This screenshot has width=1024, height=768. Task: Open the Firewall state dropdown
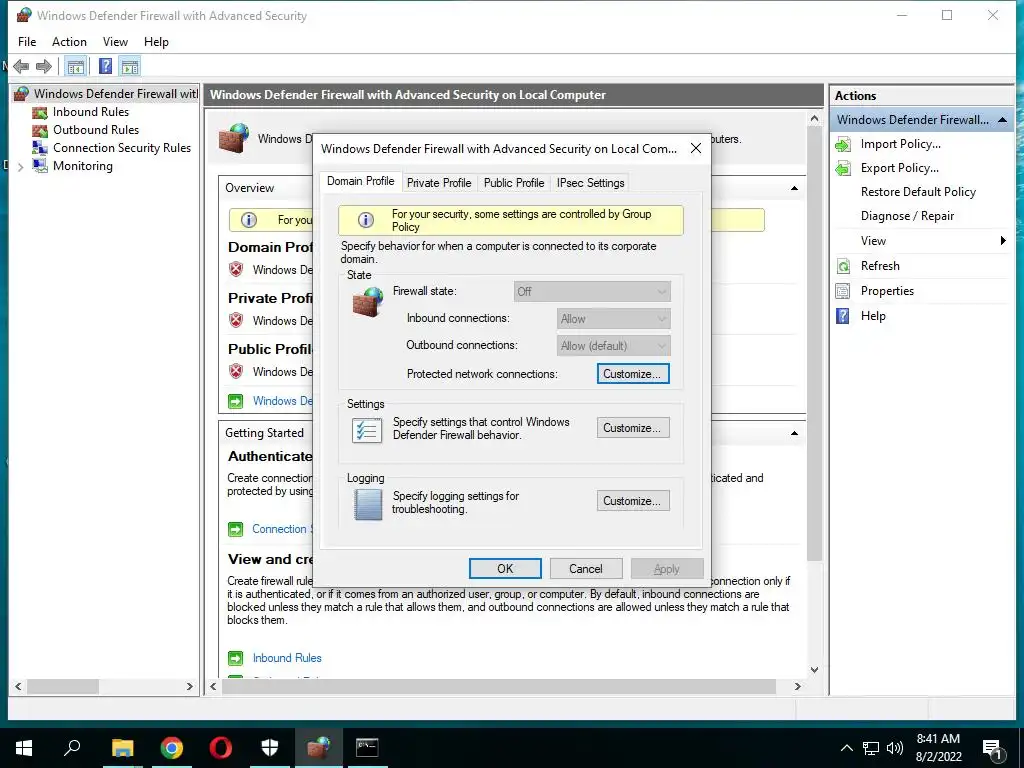click(592, 291)
